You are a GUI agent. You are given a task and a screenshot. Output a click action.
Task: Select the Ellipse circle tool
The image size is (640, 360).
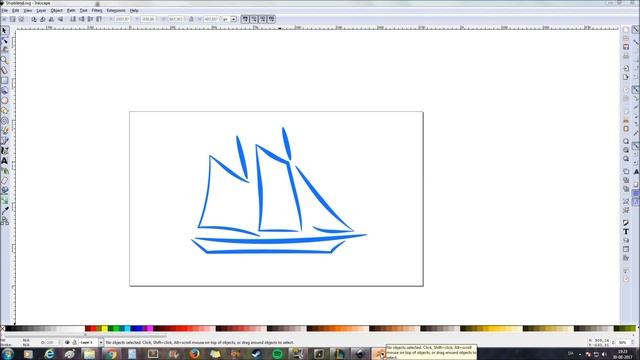coord(4,100)
